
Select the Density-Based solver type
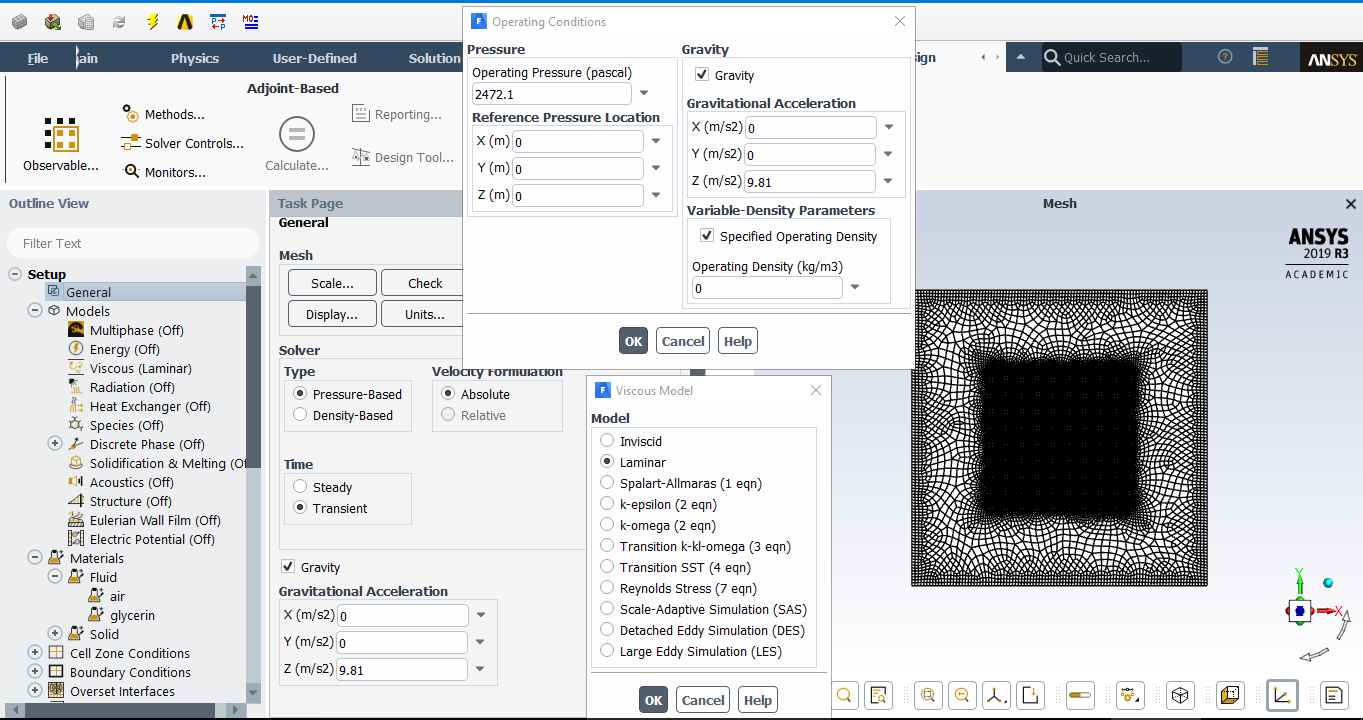click(300, 415)
